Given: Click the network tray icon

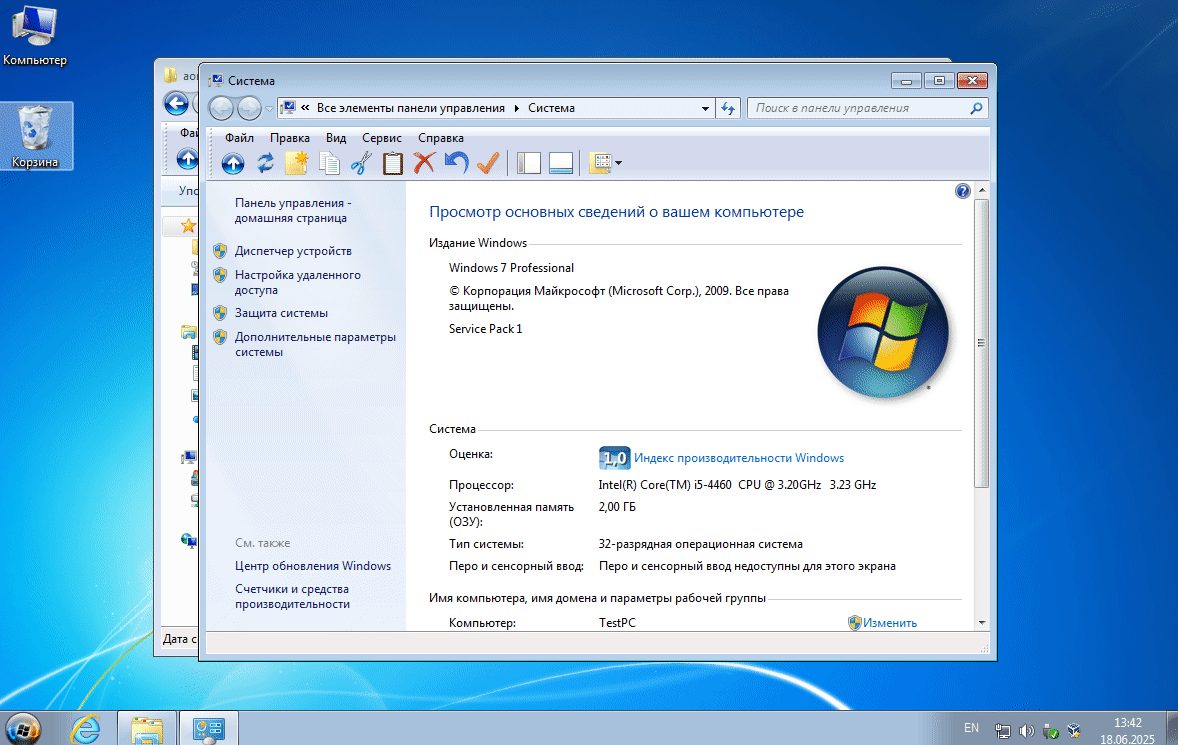Looking at the screenshot, I should pyautogui.click(x=1002, y=730).
